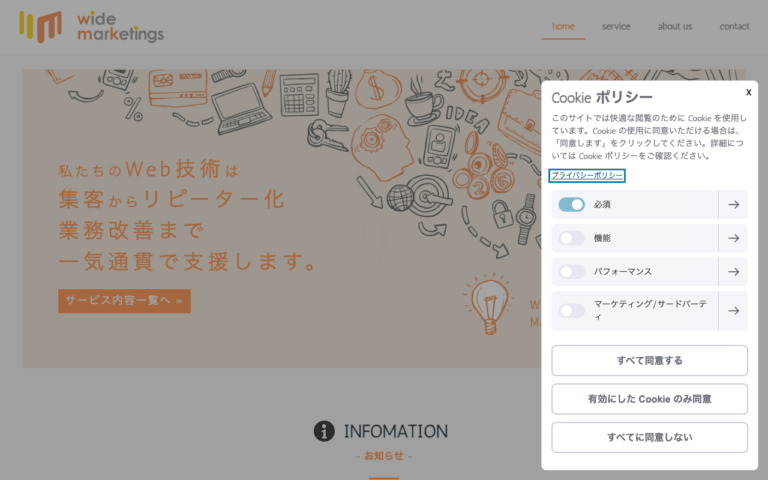
Task: Click the すべて同意する button
Action: 649,360
